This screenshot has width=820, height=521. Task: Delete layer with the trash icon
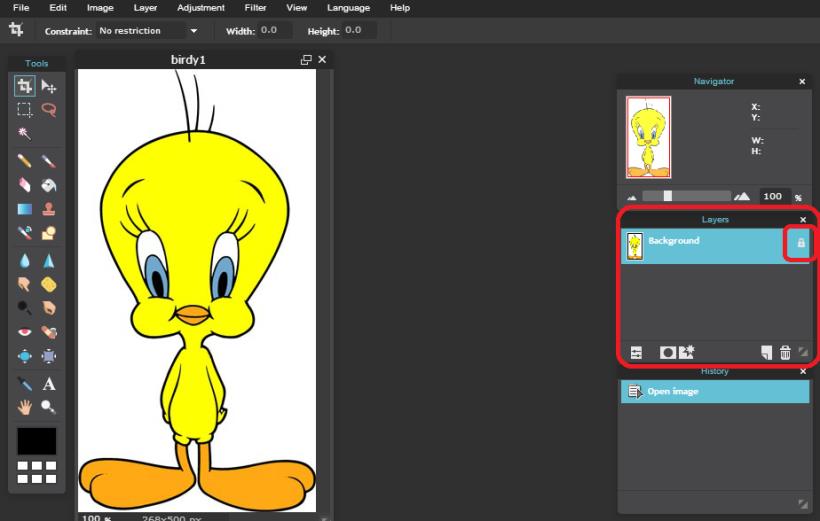tap(785, 352)
